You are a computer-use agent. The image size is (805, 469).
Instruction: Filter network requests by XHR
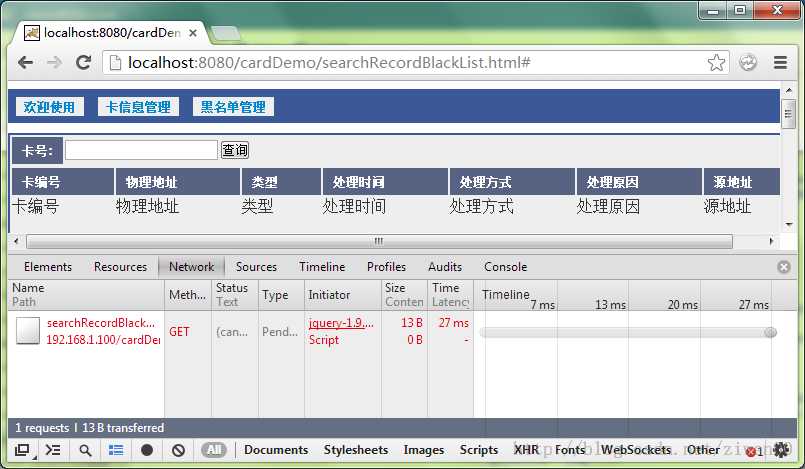pyautogui.click(x=526, y=450)
